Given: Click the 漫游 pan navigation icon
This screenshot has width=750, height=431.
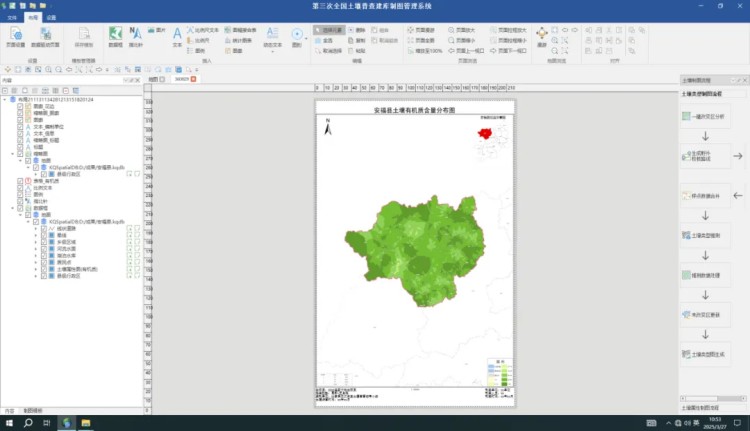Looking at the screenshot, I should tap(541, 38).
